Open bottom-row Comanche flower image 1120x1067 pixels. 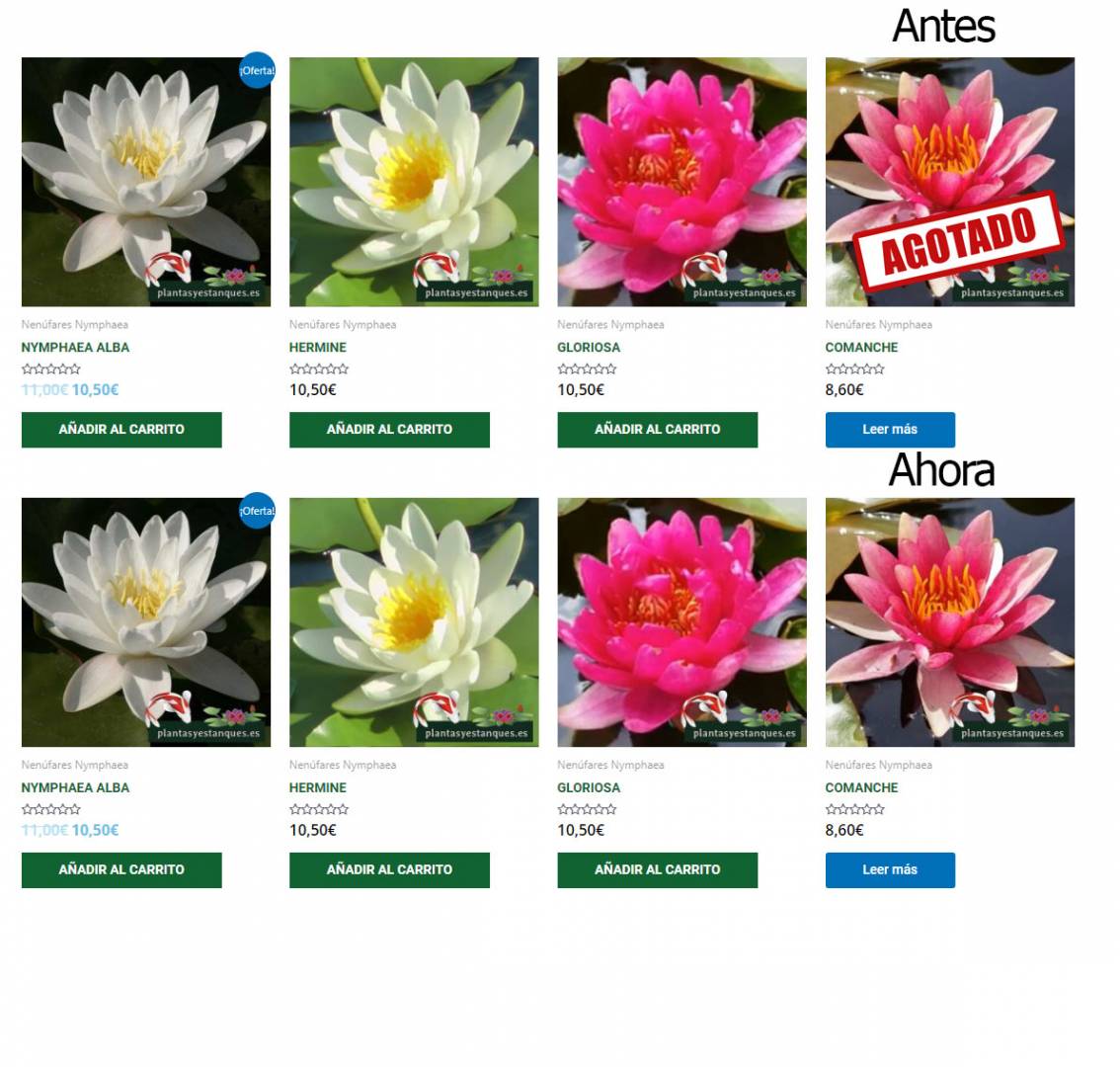click(x=950, y=621)
